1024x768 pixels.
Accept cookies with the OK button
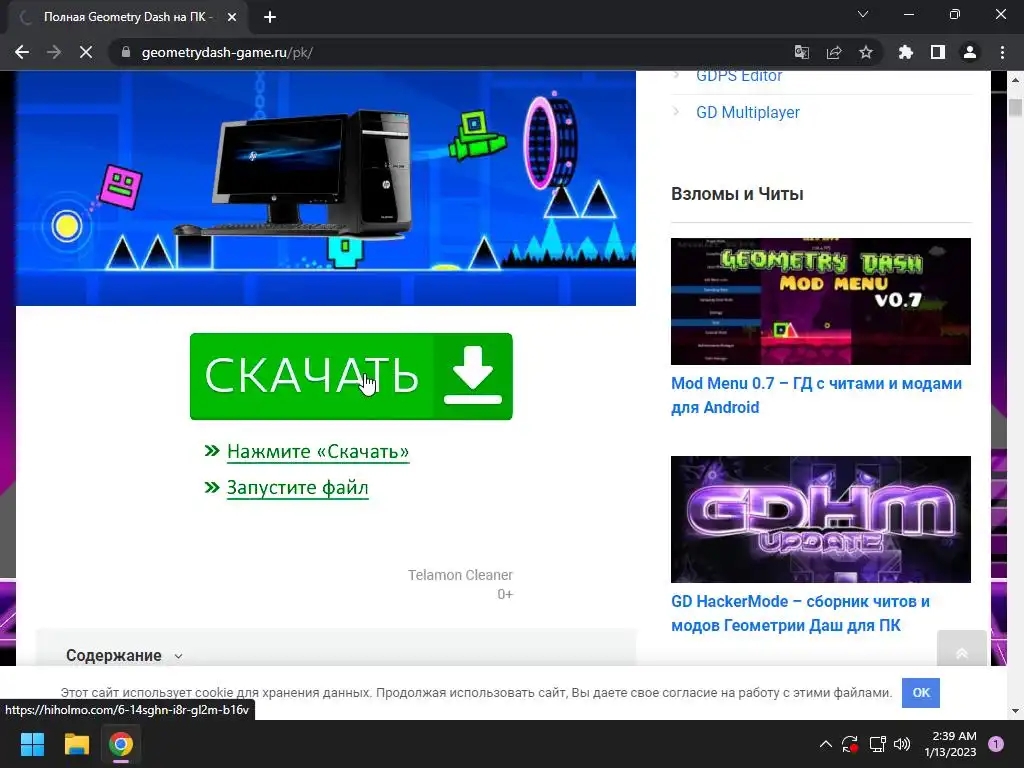click(x=921, y=692)
